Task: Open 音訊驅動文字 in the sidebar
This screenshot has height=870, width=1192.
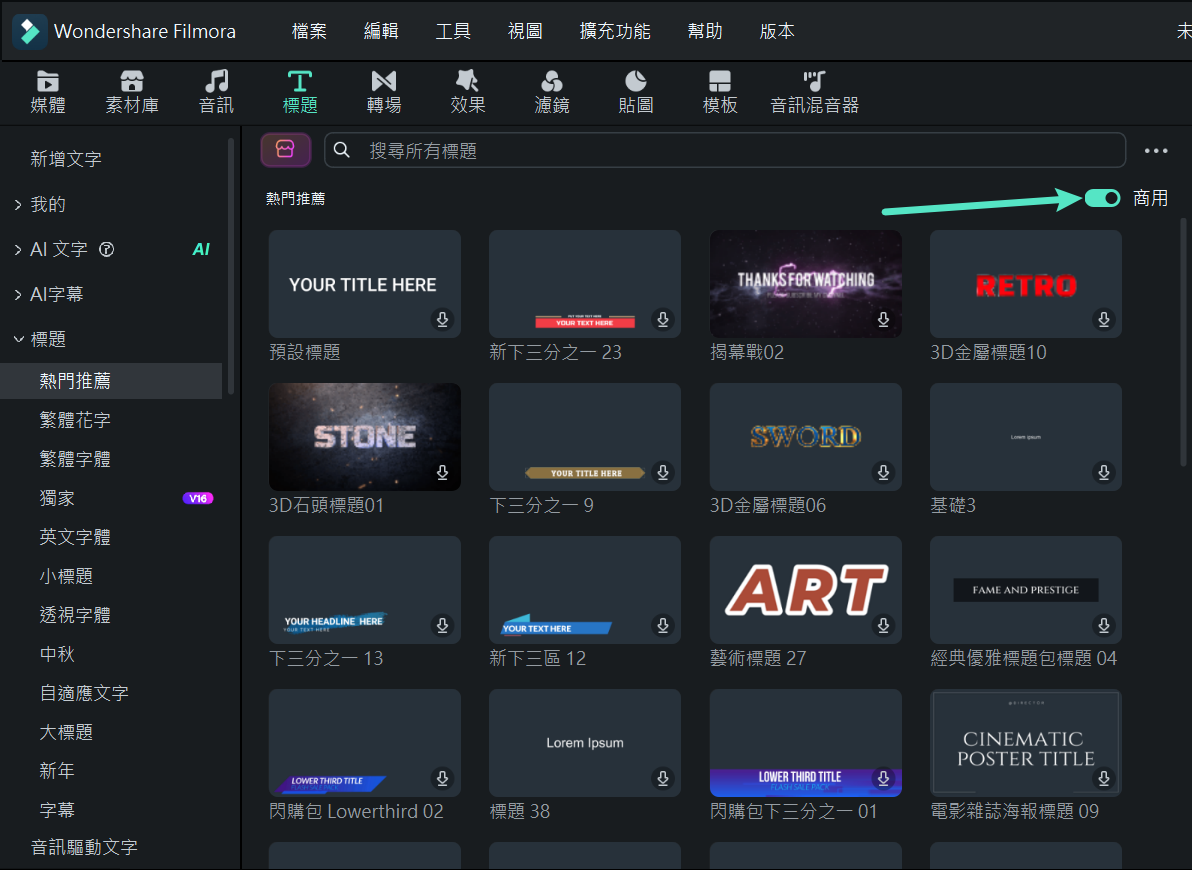Action: pyautogui.click(x=84, y=847)
